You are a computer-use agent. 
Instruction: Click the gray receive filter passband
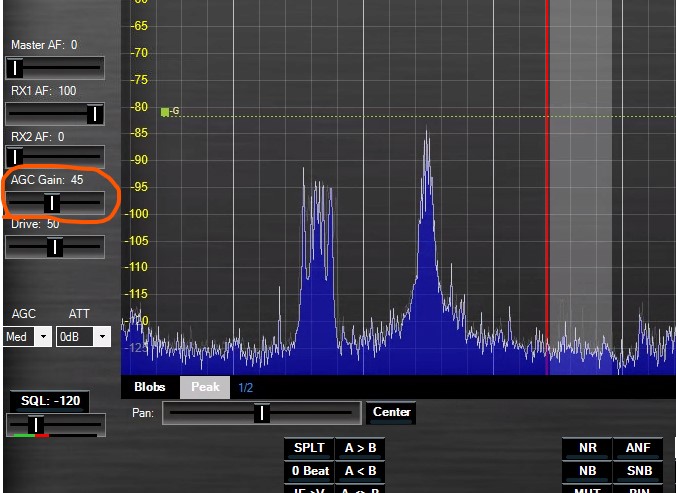[581, 187]
